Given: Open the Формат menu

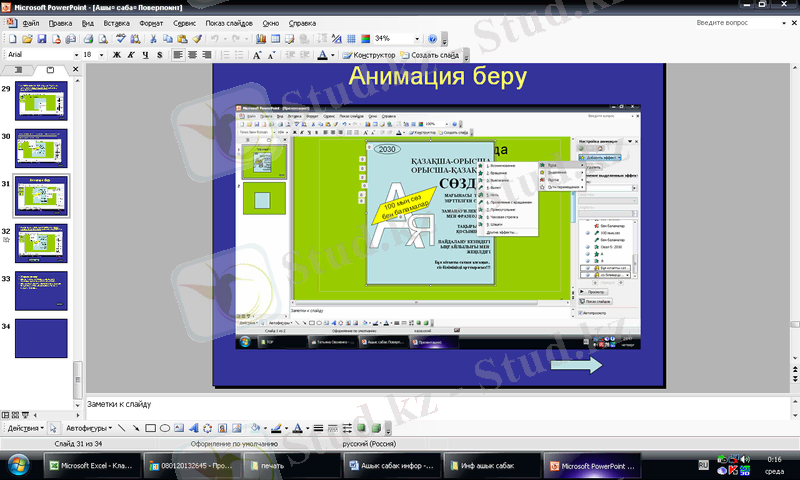Looking at the screenshot, I should [151, 21].
